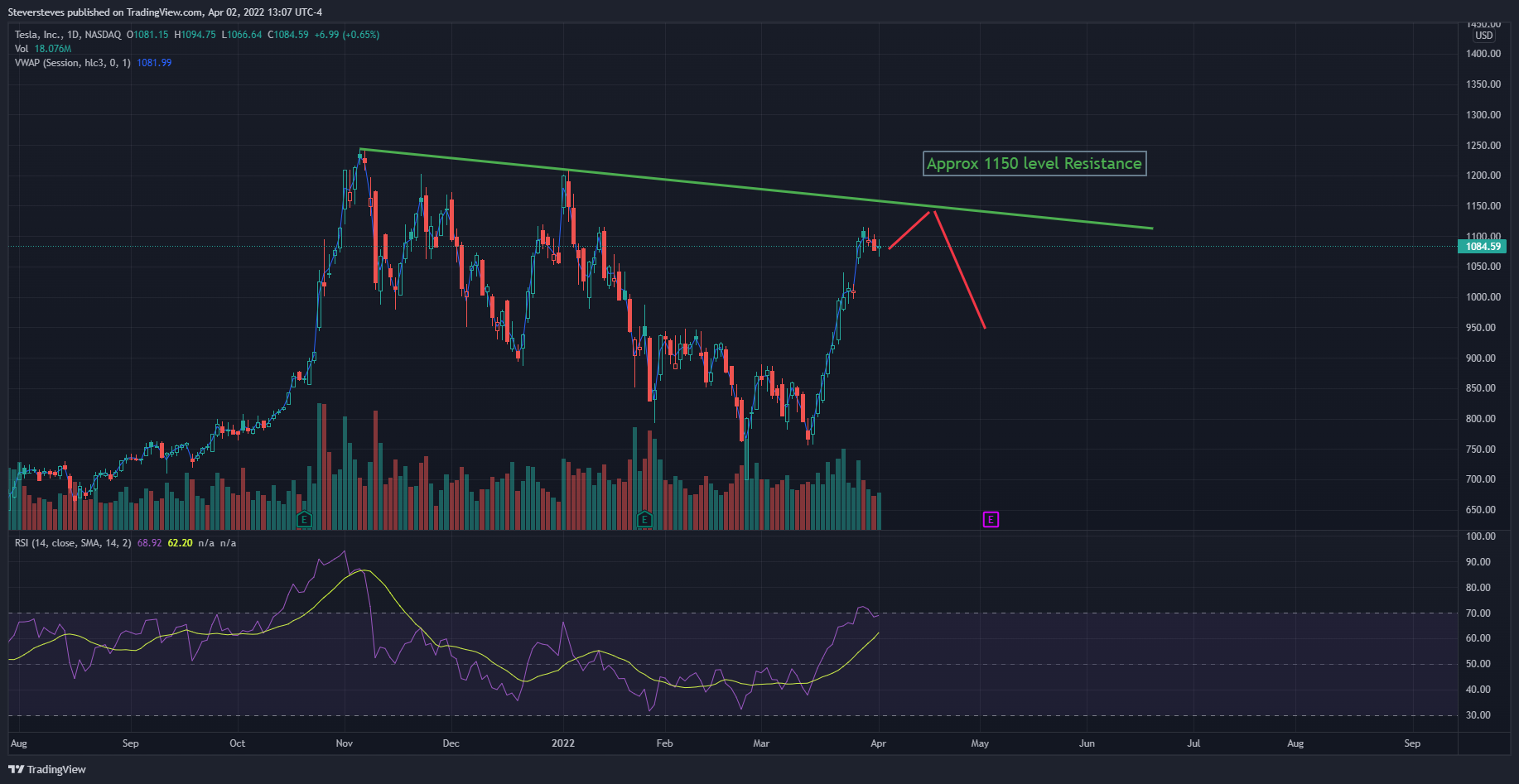Click the current price tag 1084.59 on axis

click(x=1482, y=247)
